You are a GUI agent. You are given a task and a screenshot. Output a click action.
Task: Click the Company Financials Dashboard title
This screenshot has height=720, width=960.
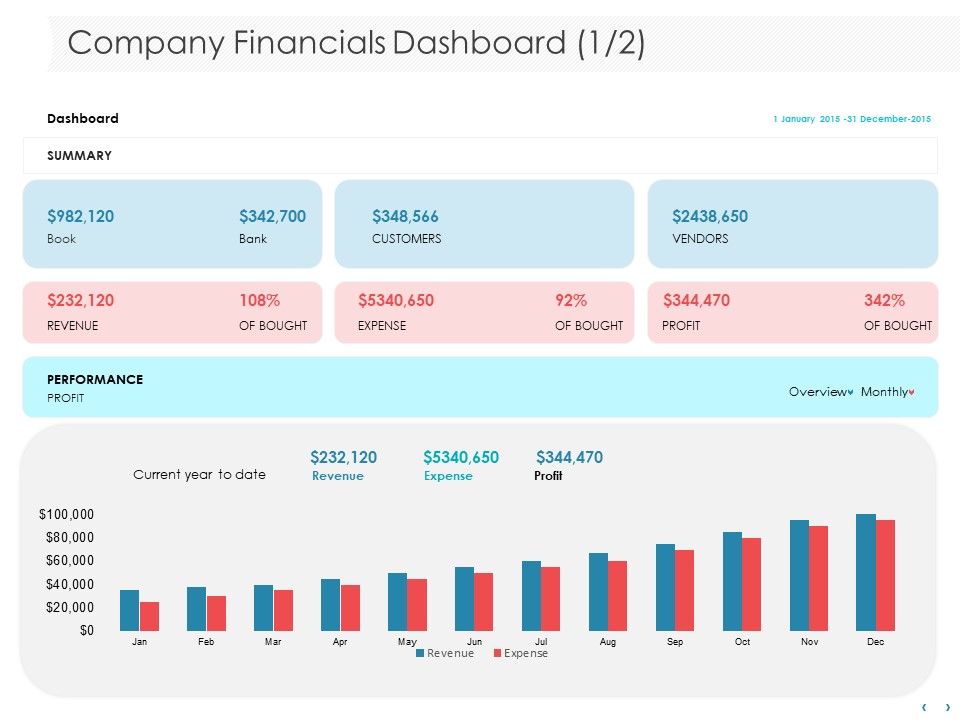pos(356,43)
